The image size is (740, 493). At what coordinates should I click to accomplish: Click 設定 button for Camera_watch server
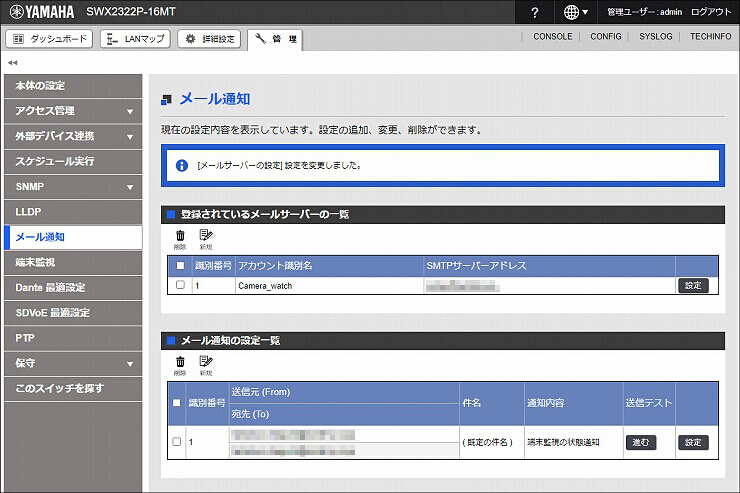pyautogui.click(x=693, y=285)
